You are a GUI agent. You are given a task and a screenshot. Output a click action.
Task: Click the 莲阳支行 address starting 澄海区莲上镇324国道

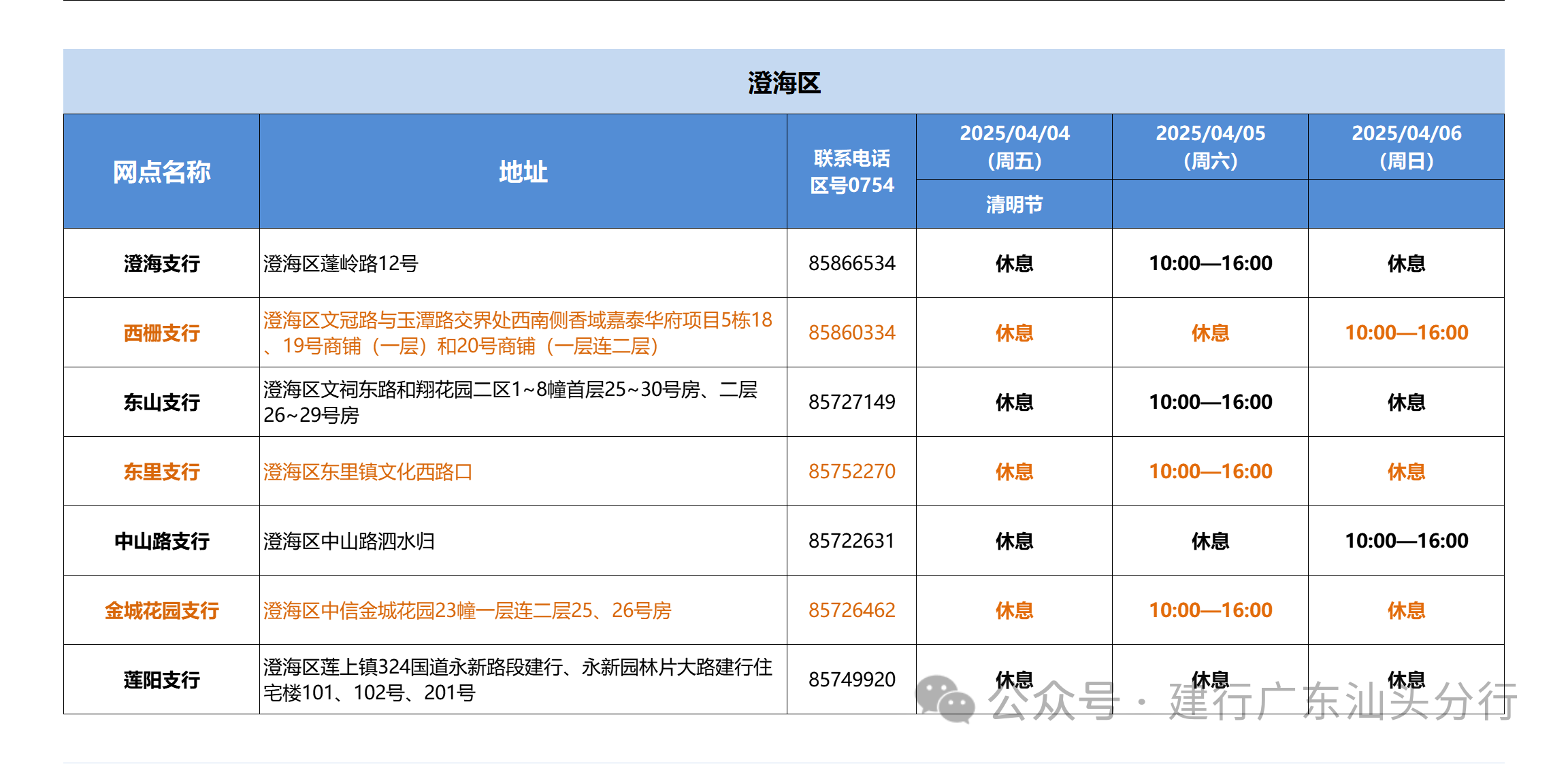click(518, 680)
